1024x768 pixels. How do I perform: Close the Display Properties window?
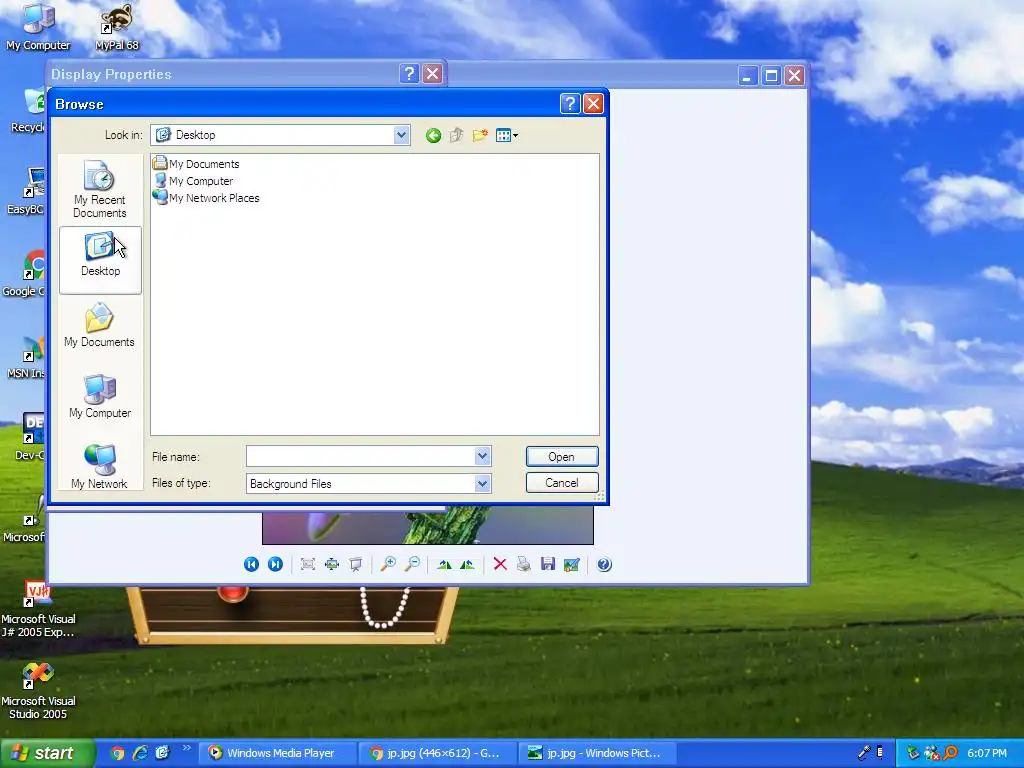click(432, 74)
